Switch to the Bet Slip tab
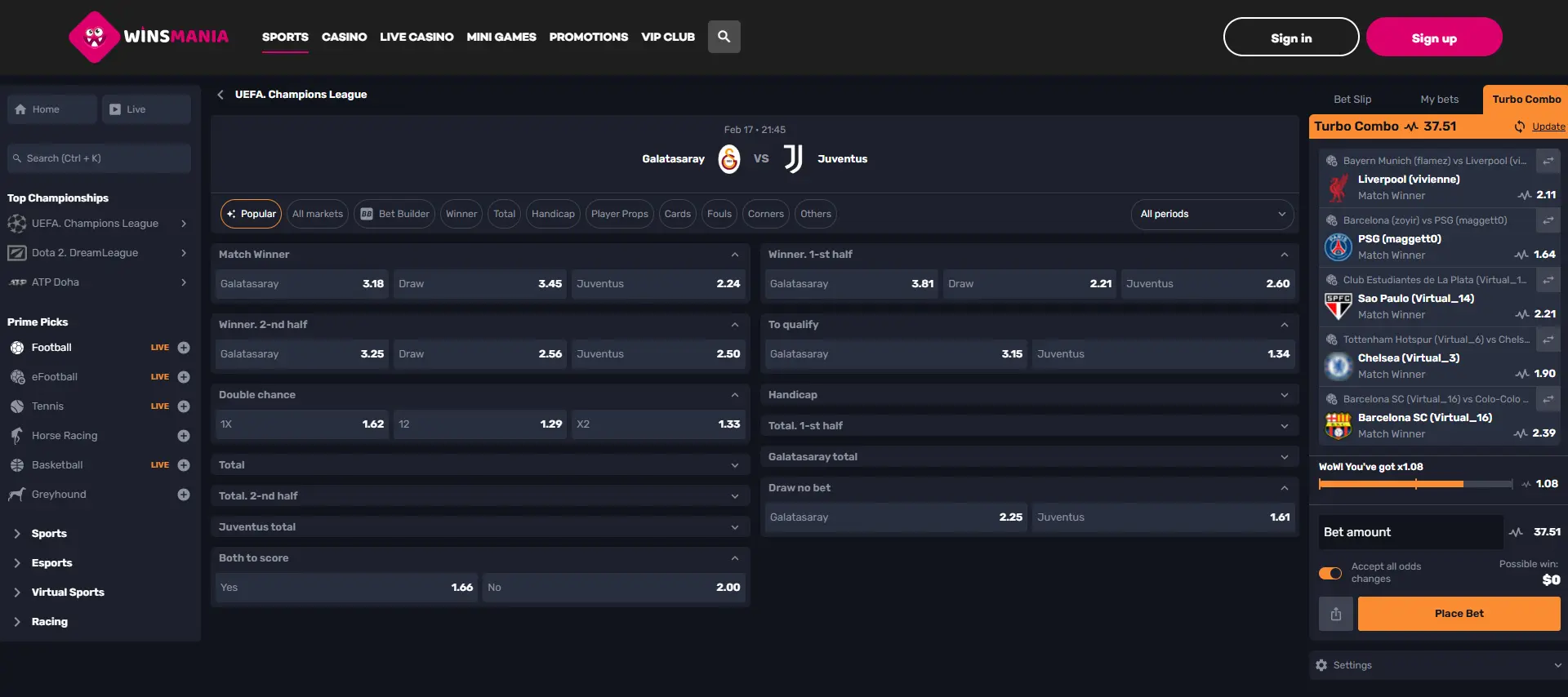 1352,100
